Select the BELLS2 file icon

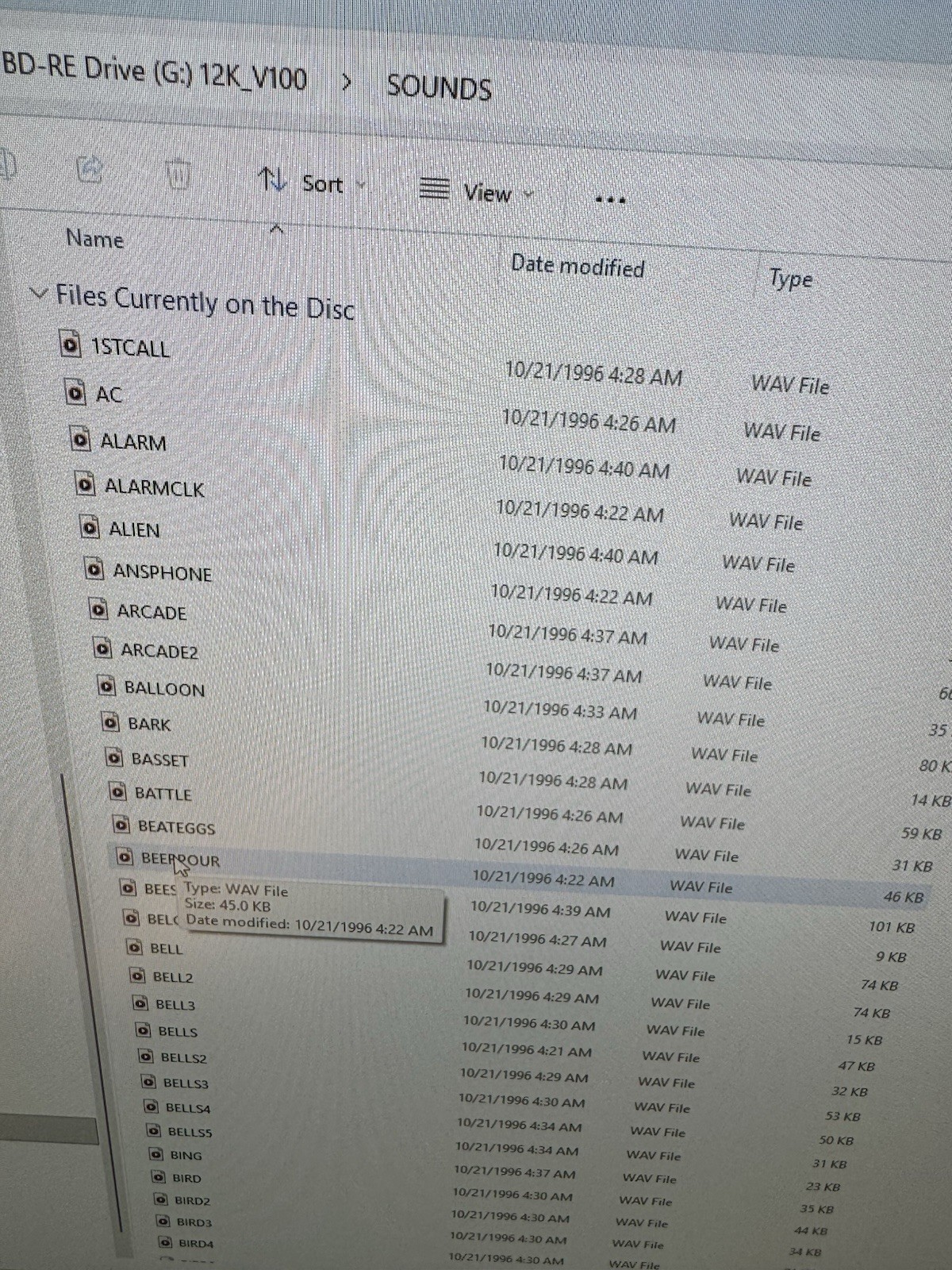tap(146, 1056)
